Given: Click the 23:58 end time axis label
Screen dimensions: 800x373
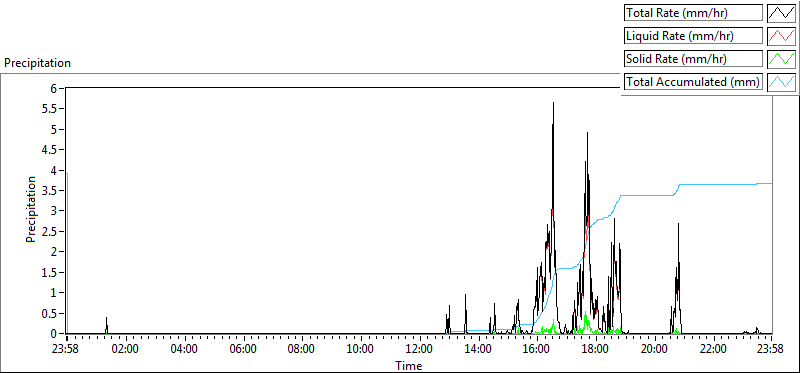Looking at the screenshot, I should 769,349.
